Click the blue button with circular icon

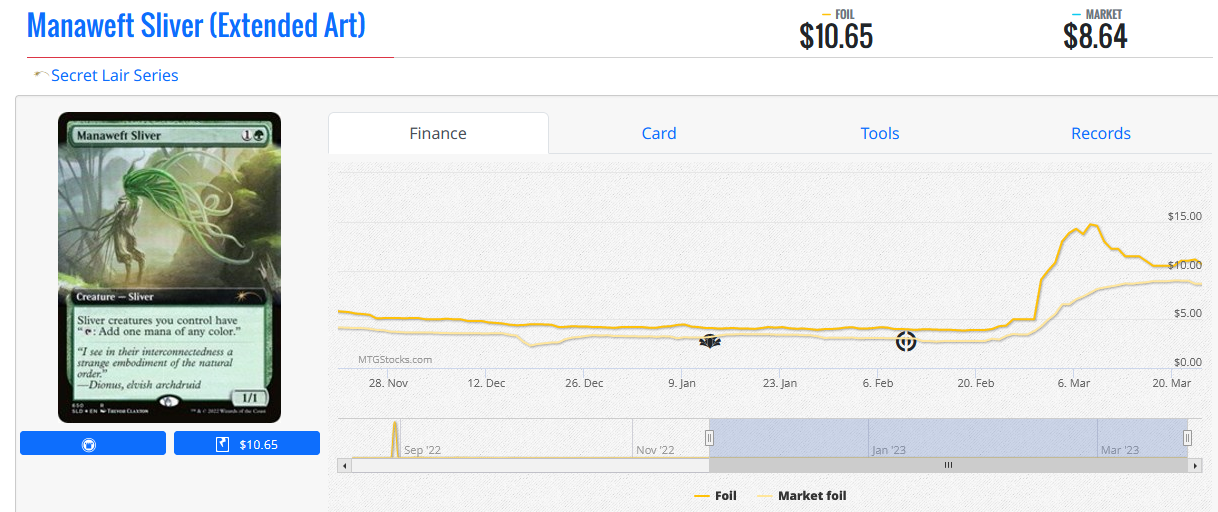[x=93, y=443]
